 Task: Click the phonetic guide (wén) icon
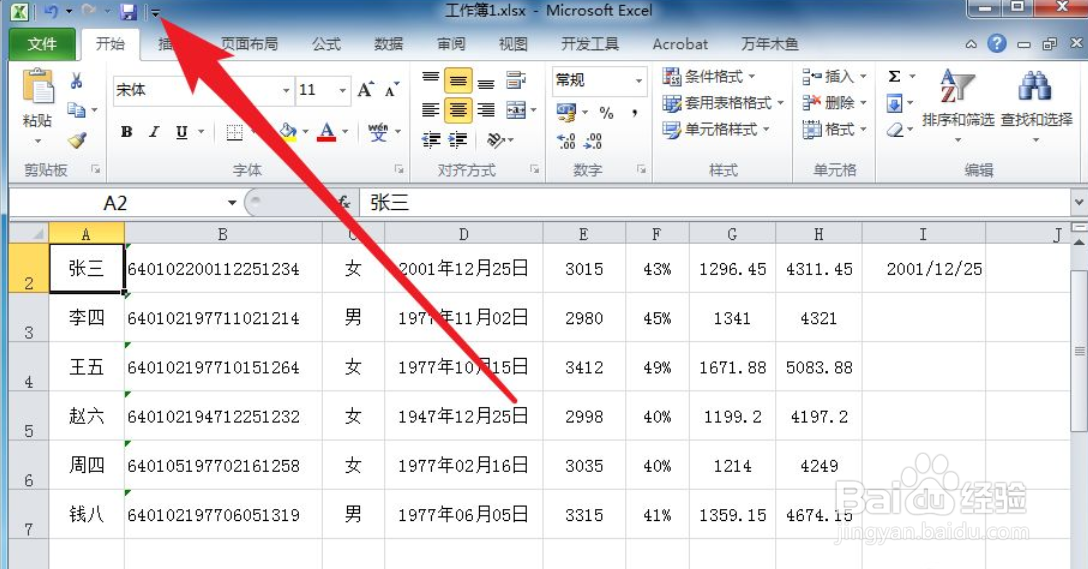(x=378, y=132)
